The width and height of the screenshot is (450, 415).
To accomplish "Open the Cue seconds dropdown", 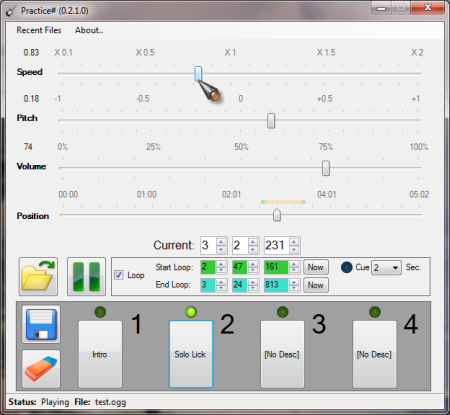I will point(386,268).
